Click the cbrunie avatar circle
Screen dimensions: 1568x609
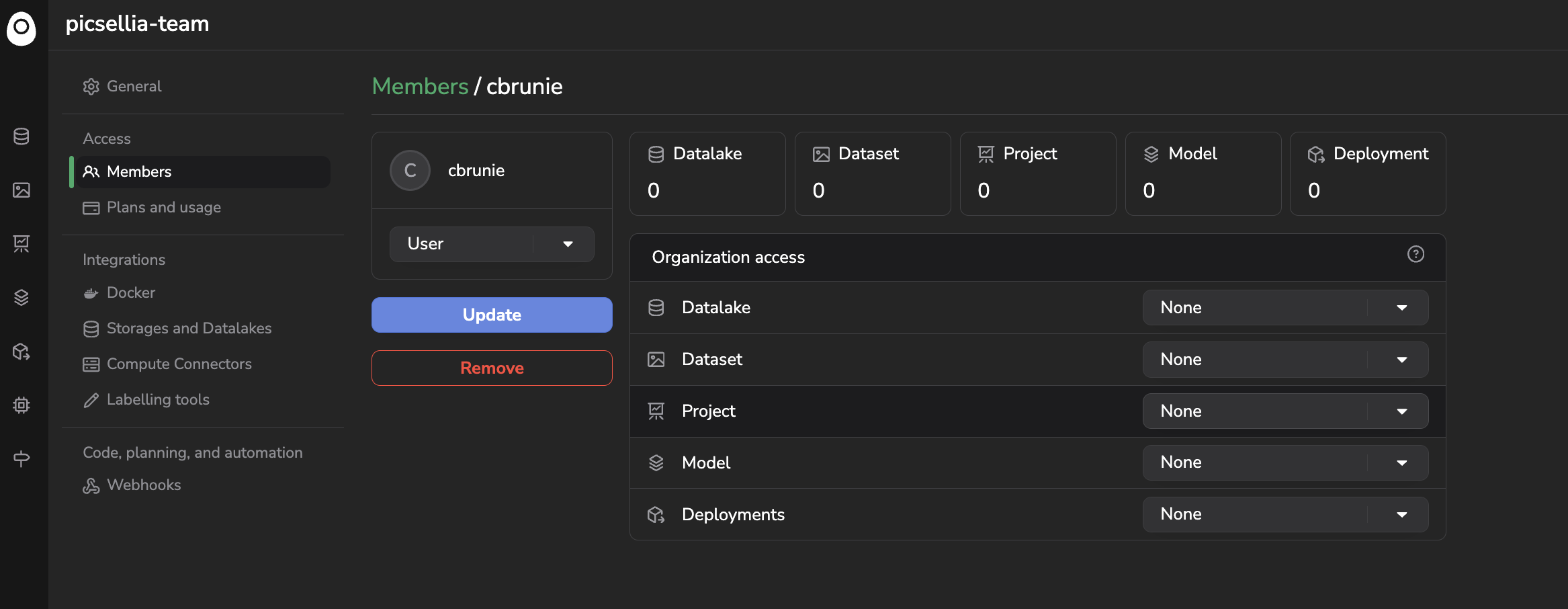pyautogui.click(x=410, y=170)
